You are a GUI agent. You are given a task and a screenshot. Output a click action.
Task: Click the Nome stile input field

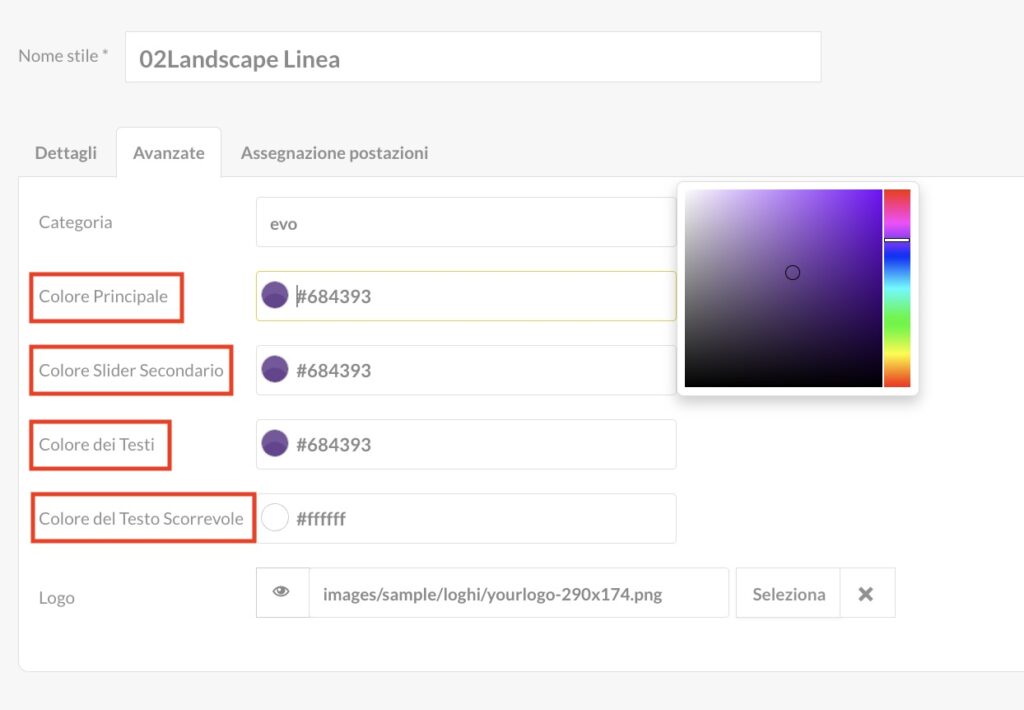click(x=473, y=57)
